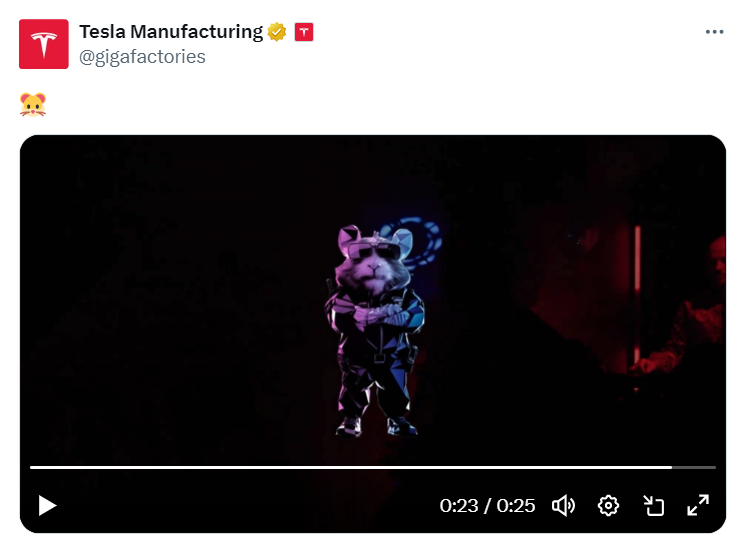Click the elapsed time 0:23
The height and width of the screenshot is (546, 739).
pyautogui.click(x=459, y=506)
